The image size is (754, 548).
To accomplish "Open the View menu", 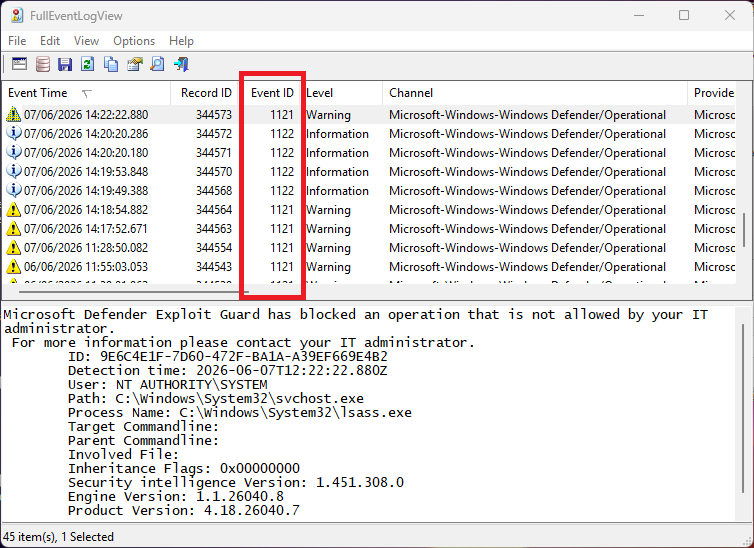I will tap(87, 41).
